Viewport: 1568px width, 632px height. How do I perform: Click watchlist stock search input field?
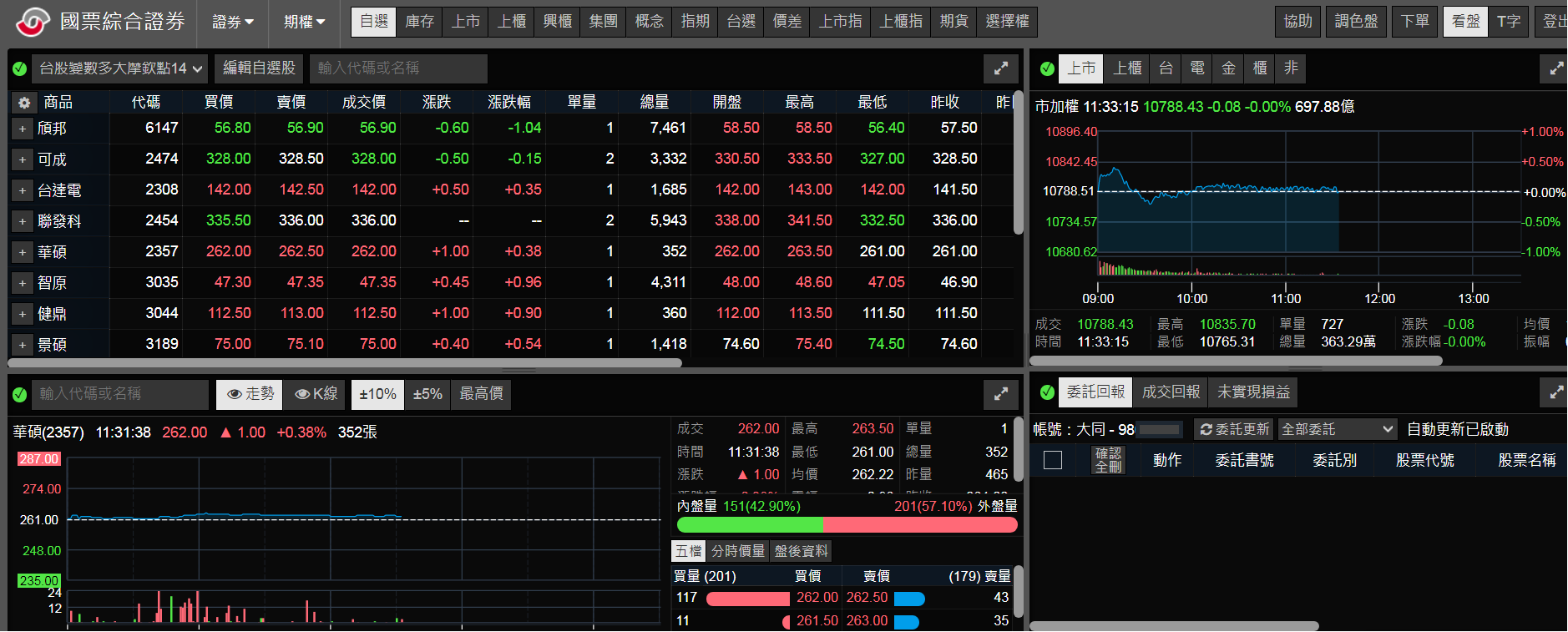pos(398,68)
